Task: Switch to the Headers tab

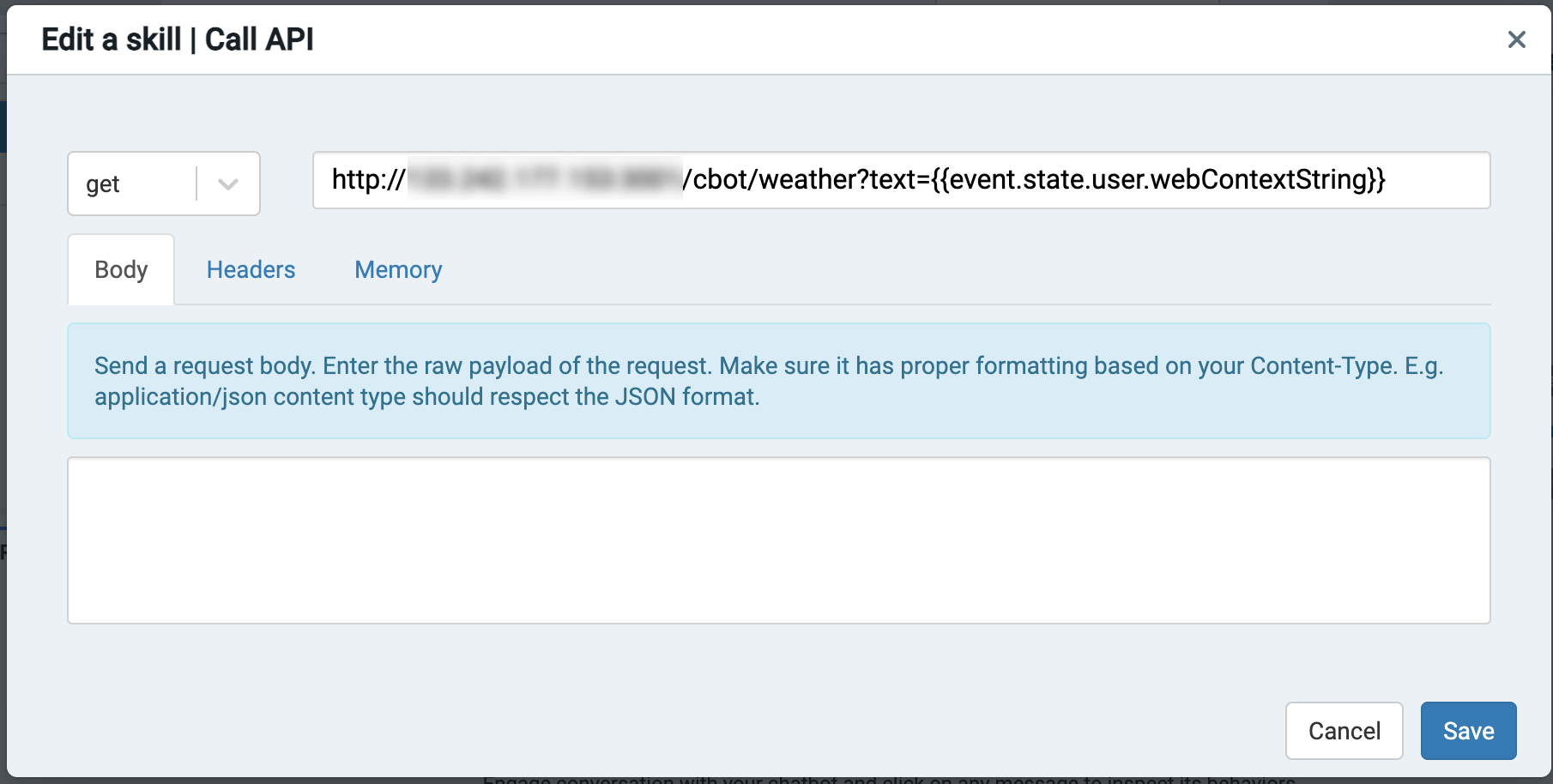Action: click(x=250, y=269)
